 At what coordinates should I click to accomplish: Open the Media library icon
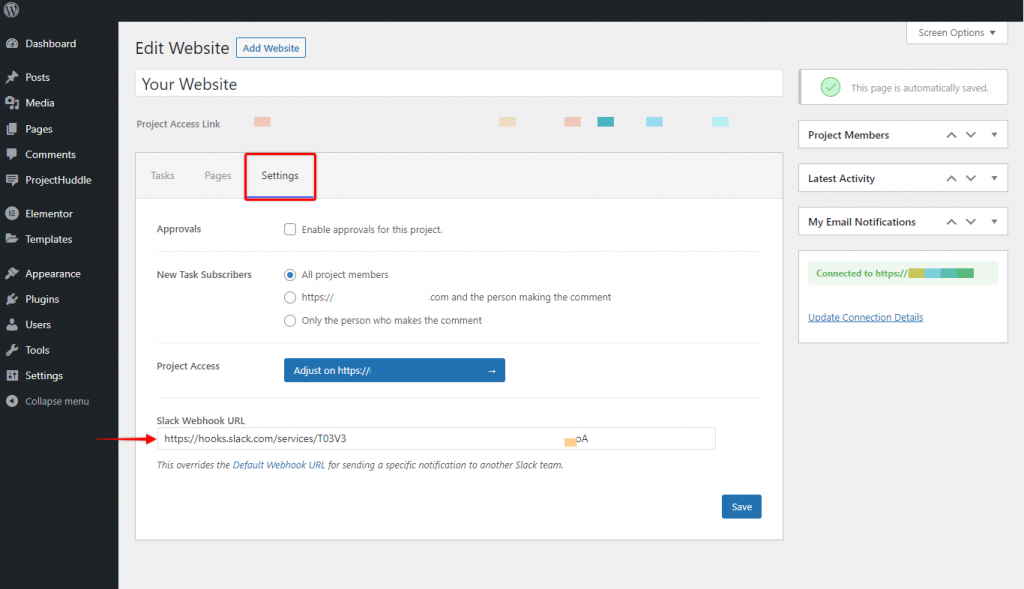tap(14, 103)
